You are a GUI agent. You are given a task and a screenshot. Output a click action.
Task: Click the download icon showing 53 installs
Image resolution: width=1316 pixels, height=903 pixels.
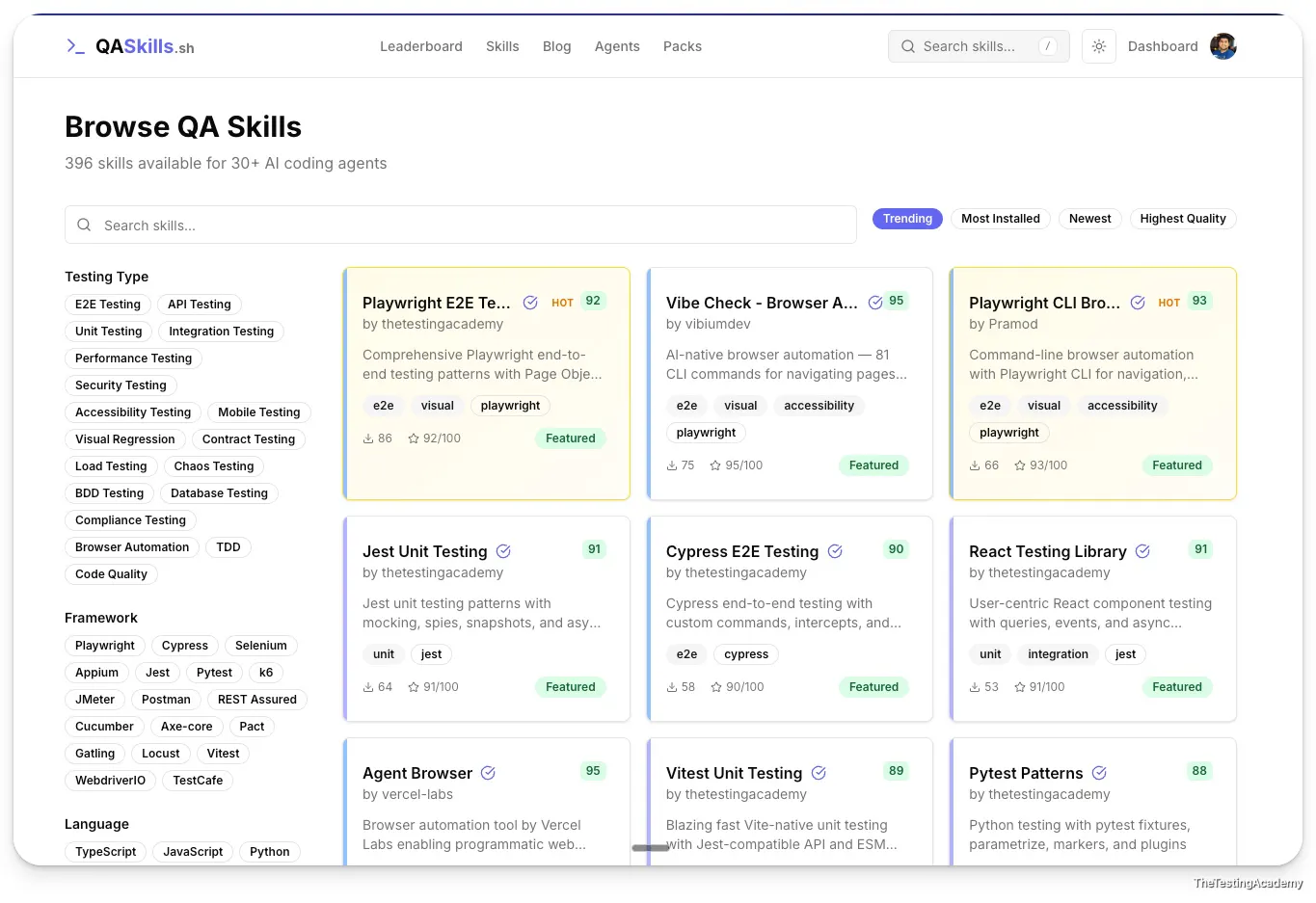point(975,687)
